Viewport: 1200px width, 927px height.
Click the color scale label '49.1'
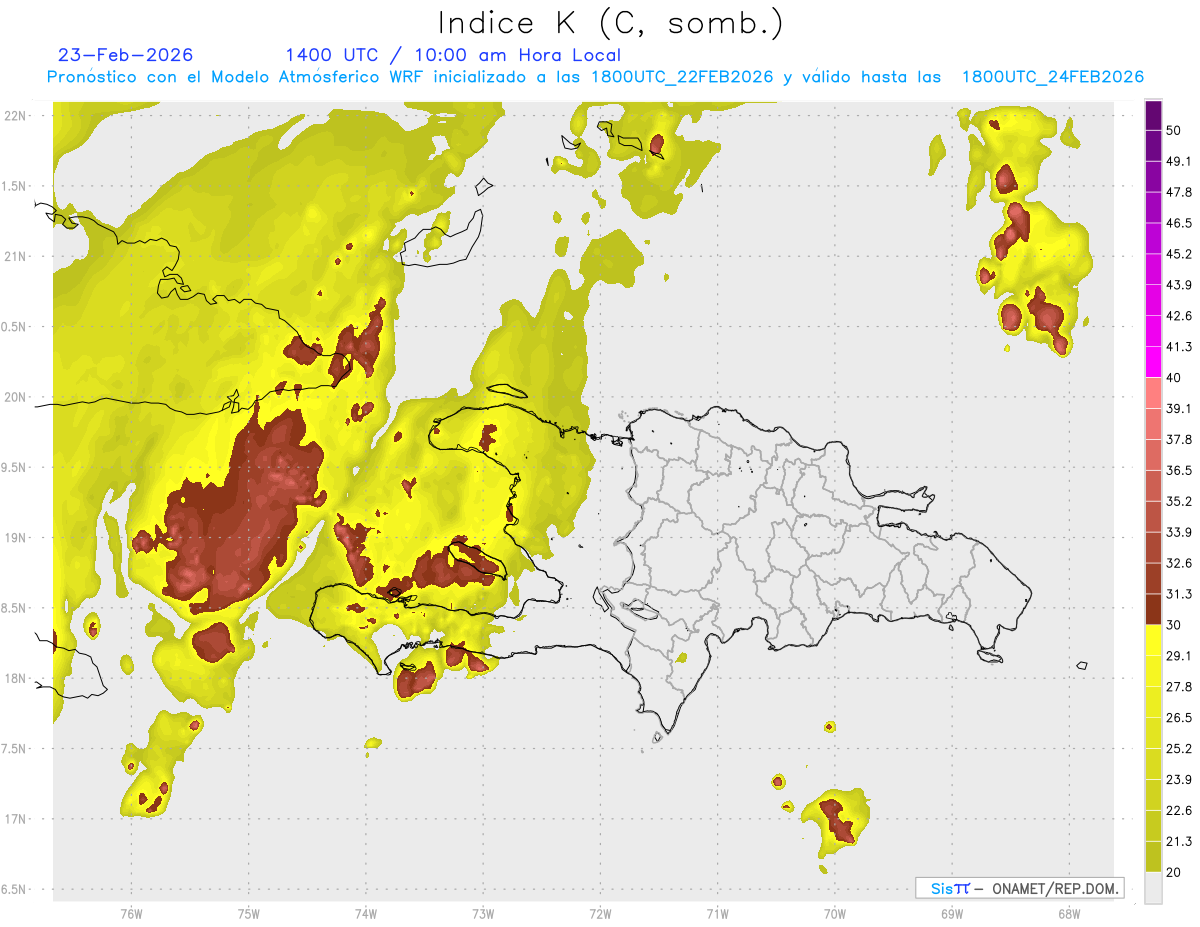tap(1179, 161)
